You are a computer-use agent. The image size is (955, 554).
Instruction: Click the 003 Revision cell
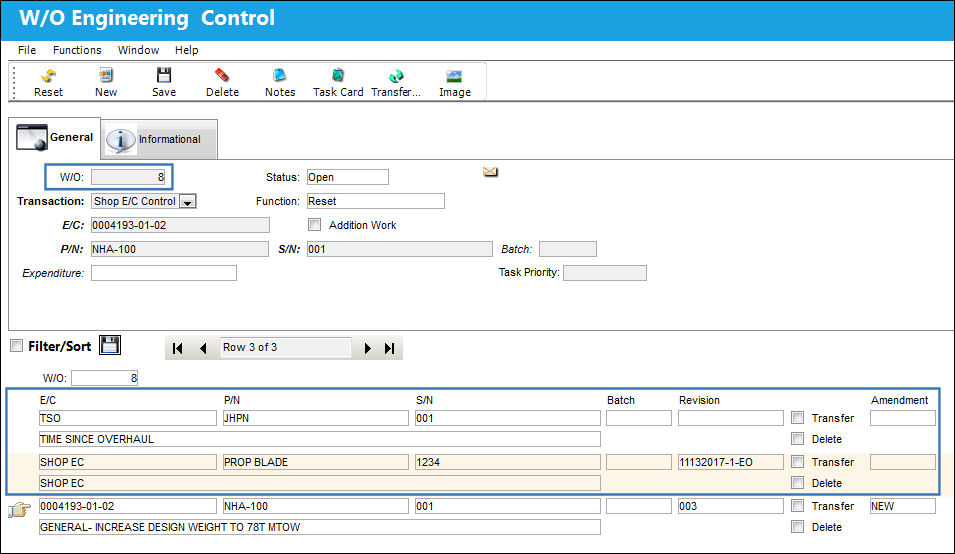731,506
